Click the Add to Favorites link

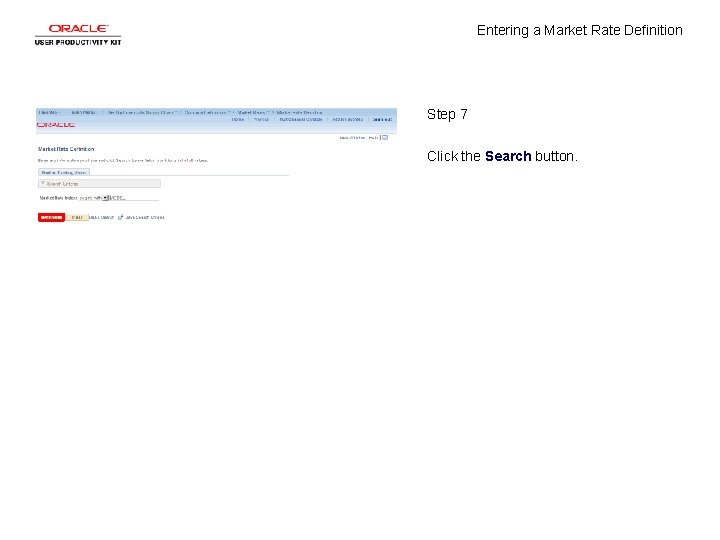click(348, 119)
